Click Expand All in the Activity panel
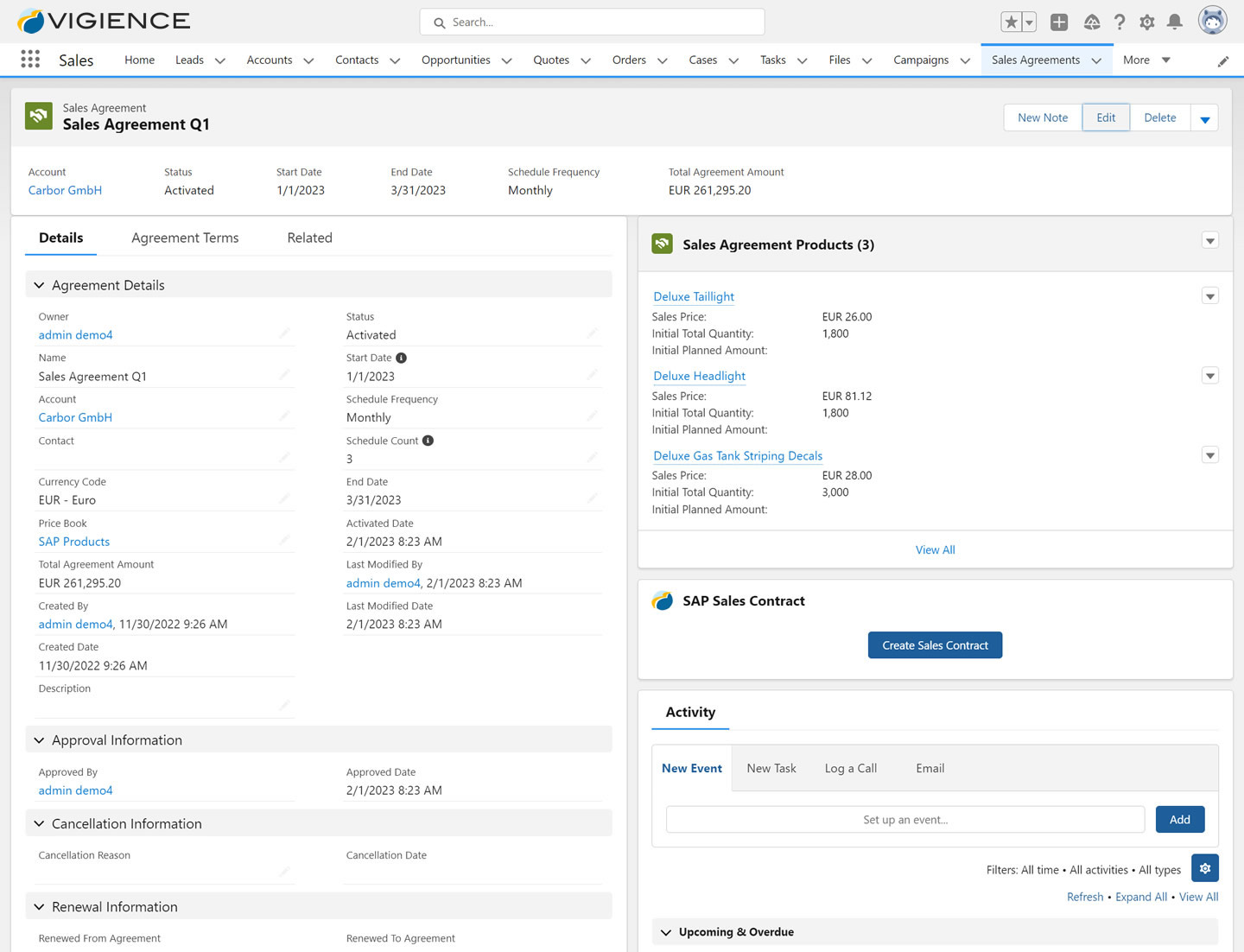 [1141, 897]
